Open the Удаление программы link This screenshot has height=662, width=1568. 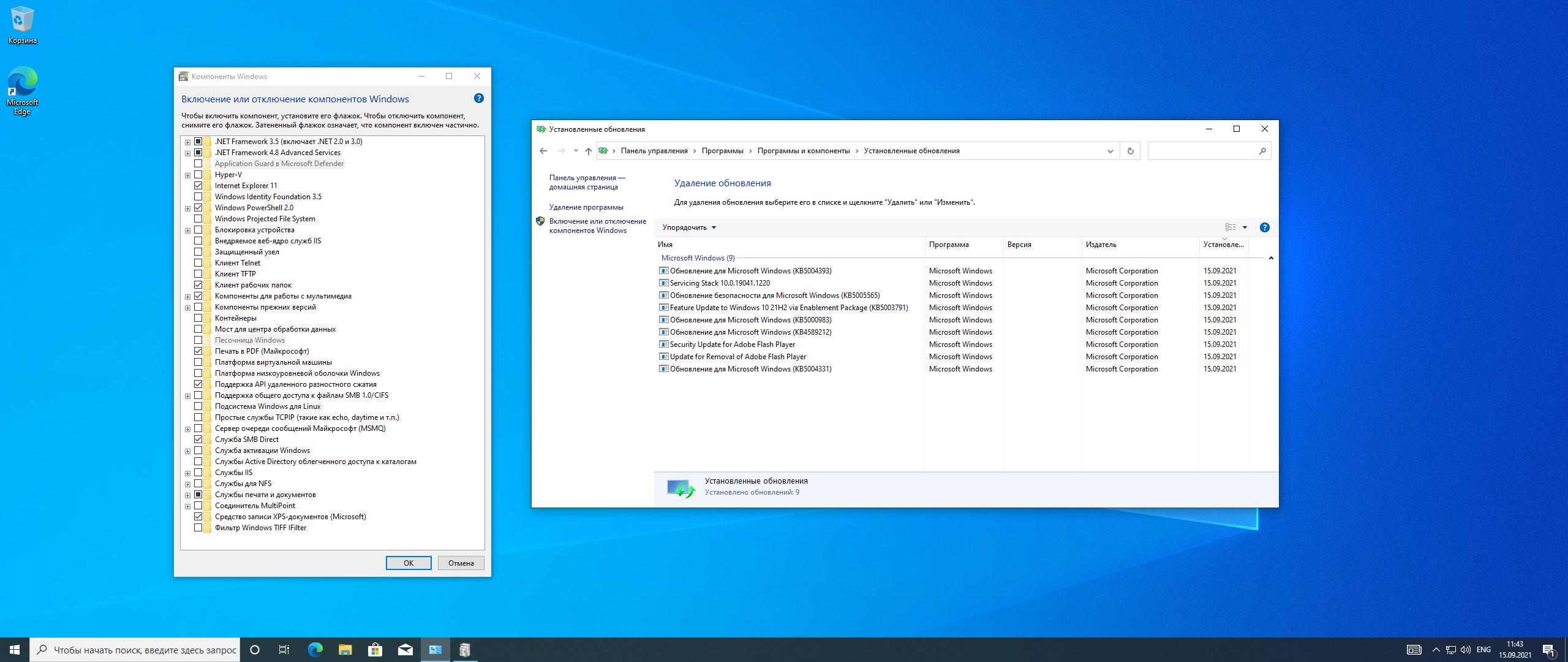pyautogui.click(x=586, y=207)
